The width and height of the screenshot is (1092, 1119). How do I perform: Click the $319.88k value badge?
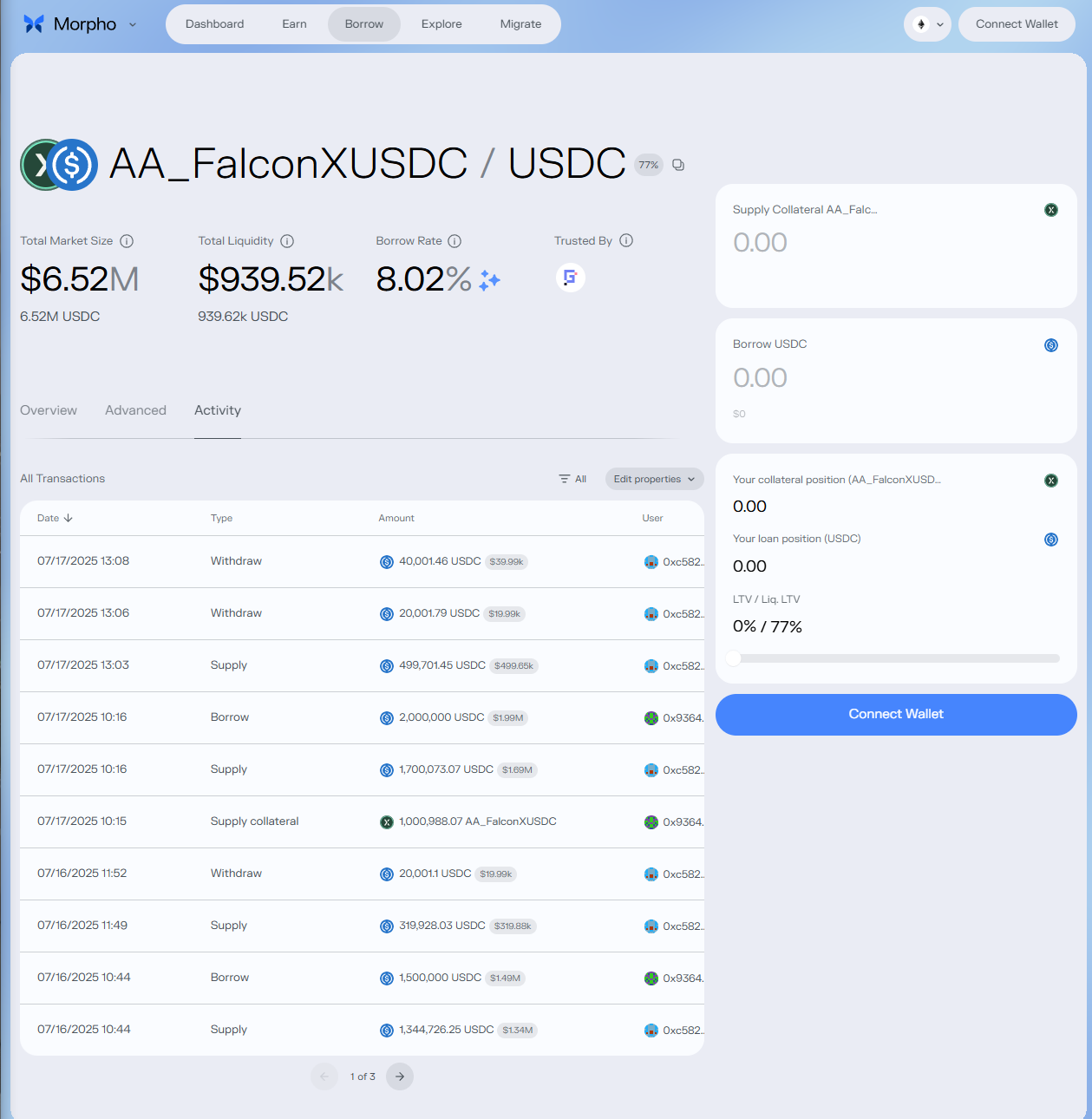pyautogui.click(x=513, y=926)
